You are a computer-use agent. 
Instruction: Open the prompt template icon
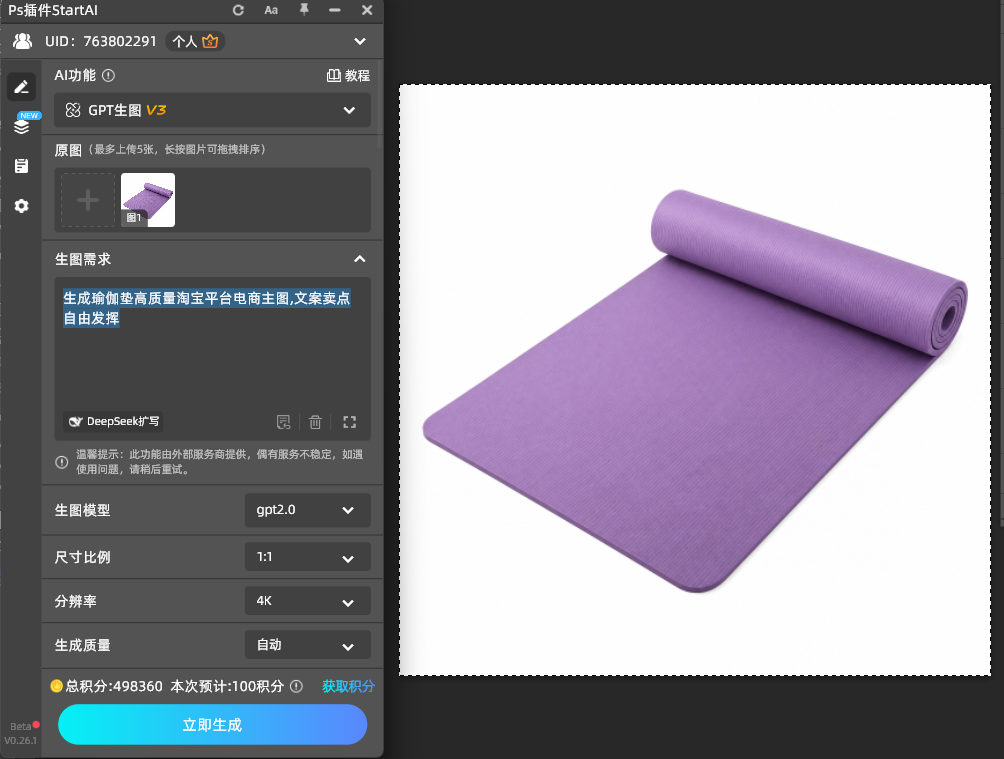click(x=283, y=422)
